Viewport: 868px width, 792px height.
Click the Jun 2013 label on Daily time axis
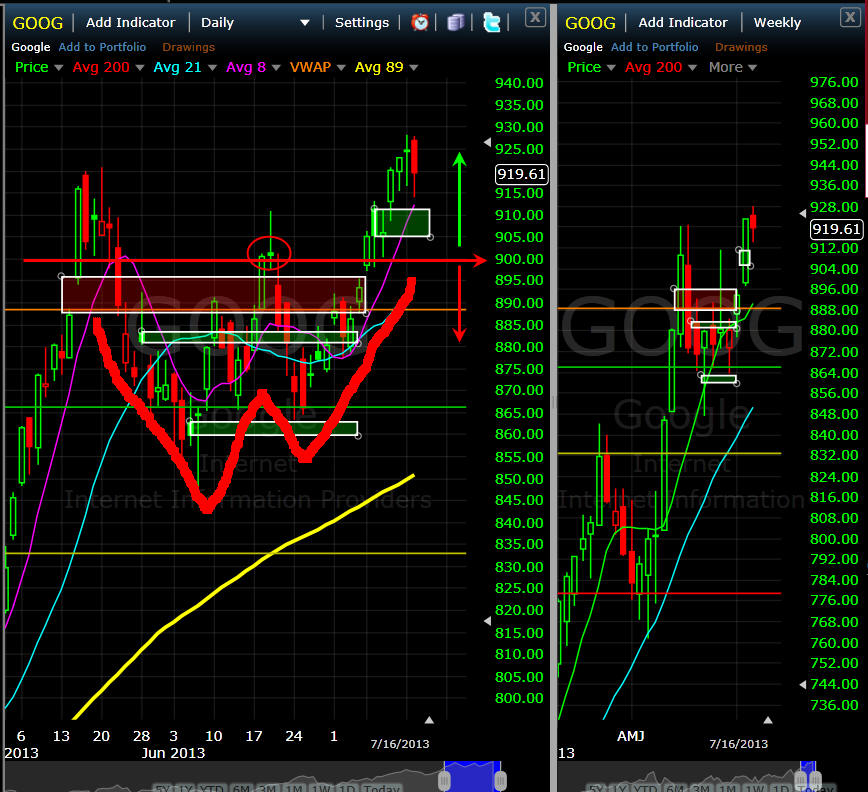point(173,753)
